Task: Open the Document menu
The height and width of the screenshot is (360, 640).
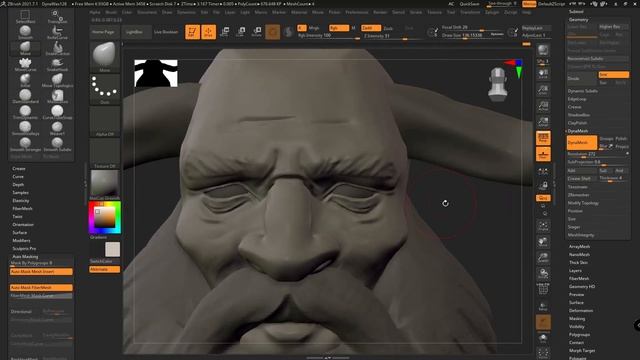Action: point(147,13)
